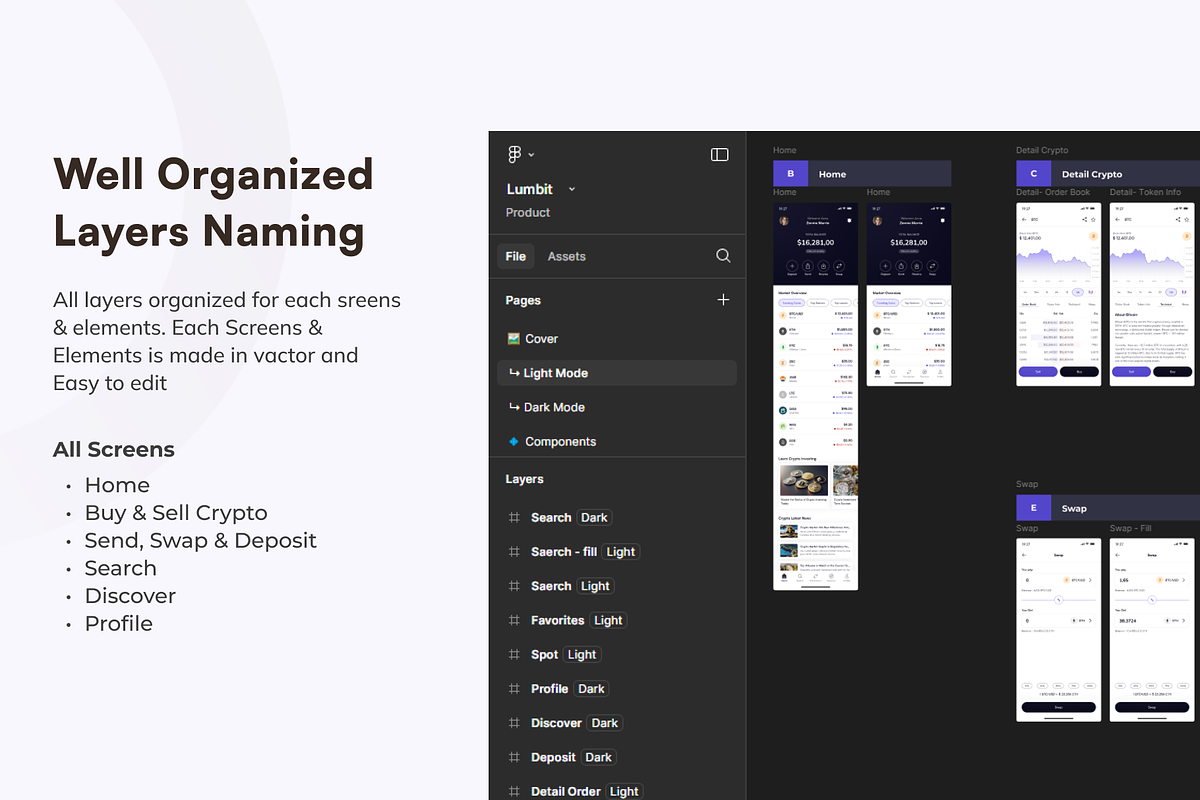Click circular swap-direction icon in Swap frame

point(1059,600)
